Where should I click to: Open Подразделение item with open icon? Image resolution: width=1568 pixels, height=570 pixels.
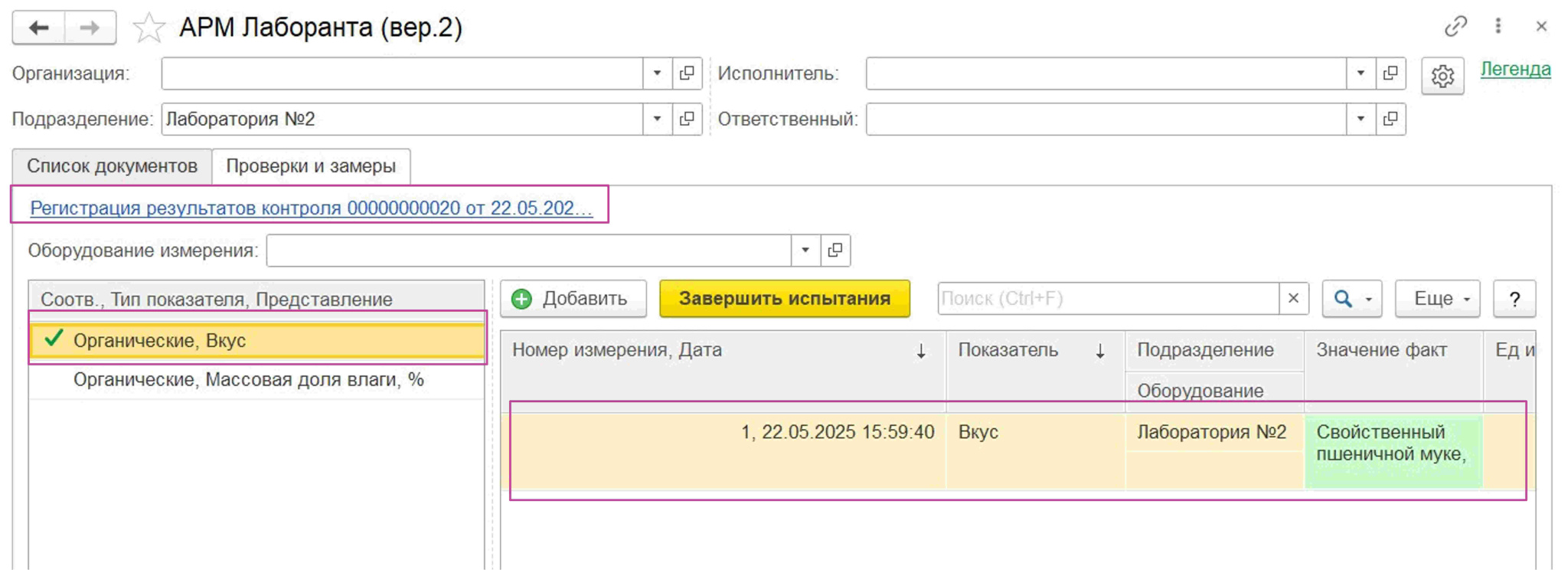pyautogui.click(x=687, y=120)
